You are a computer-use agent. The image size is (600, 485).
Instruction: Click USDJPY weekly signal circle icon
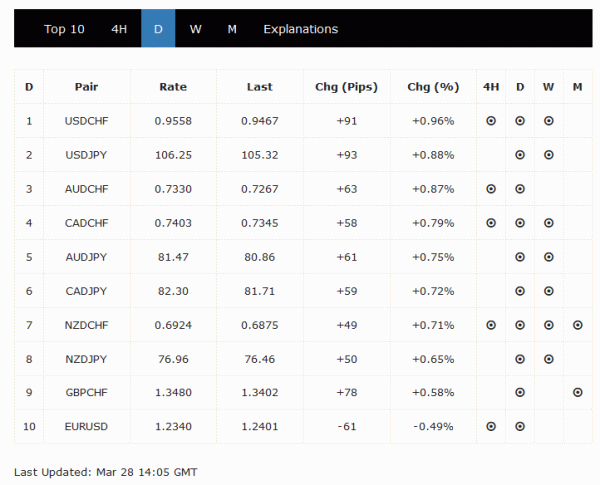[x=549, y=155]
